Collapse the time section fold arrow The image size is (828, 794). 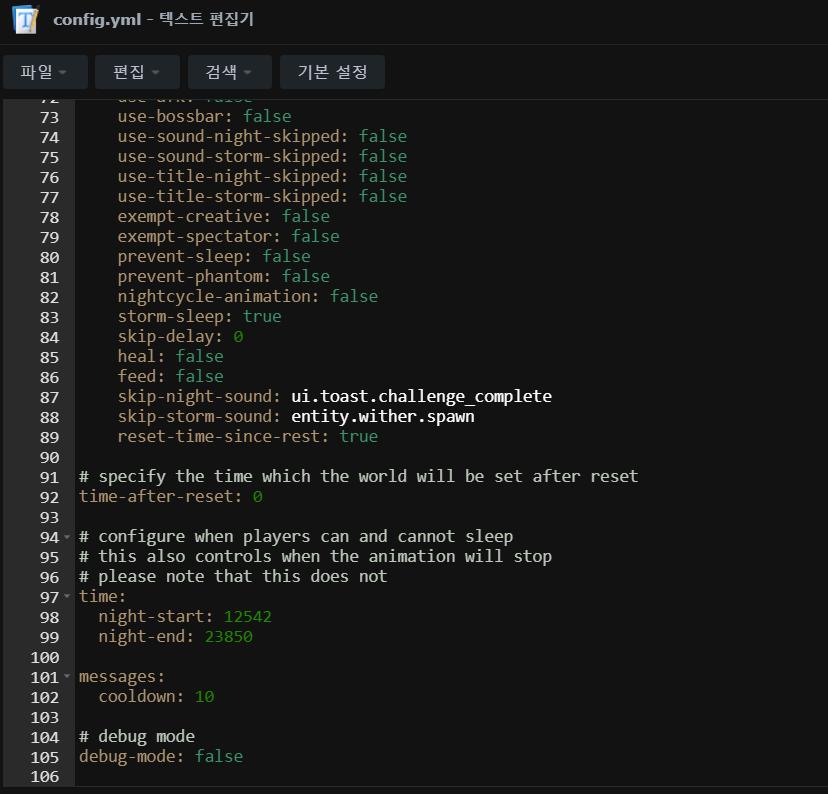(67, 597)
